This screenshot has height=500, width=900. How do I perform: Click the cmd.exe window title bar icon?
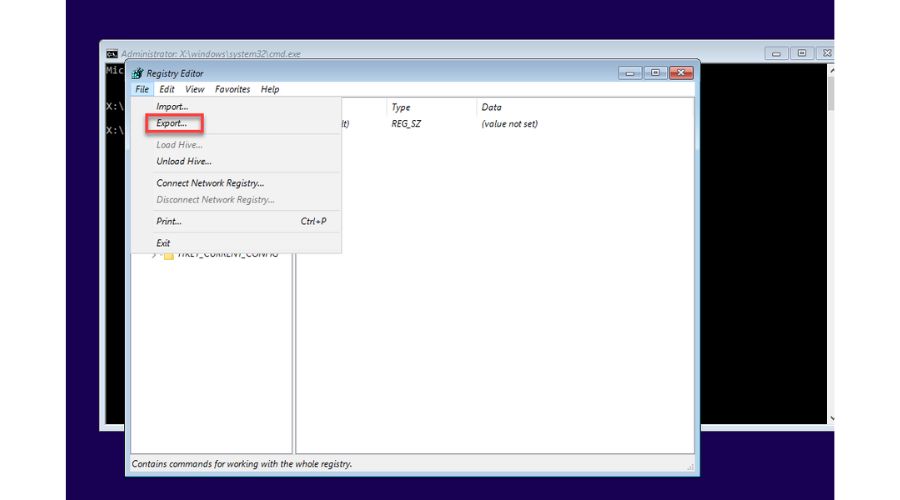tap(112, 54)
